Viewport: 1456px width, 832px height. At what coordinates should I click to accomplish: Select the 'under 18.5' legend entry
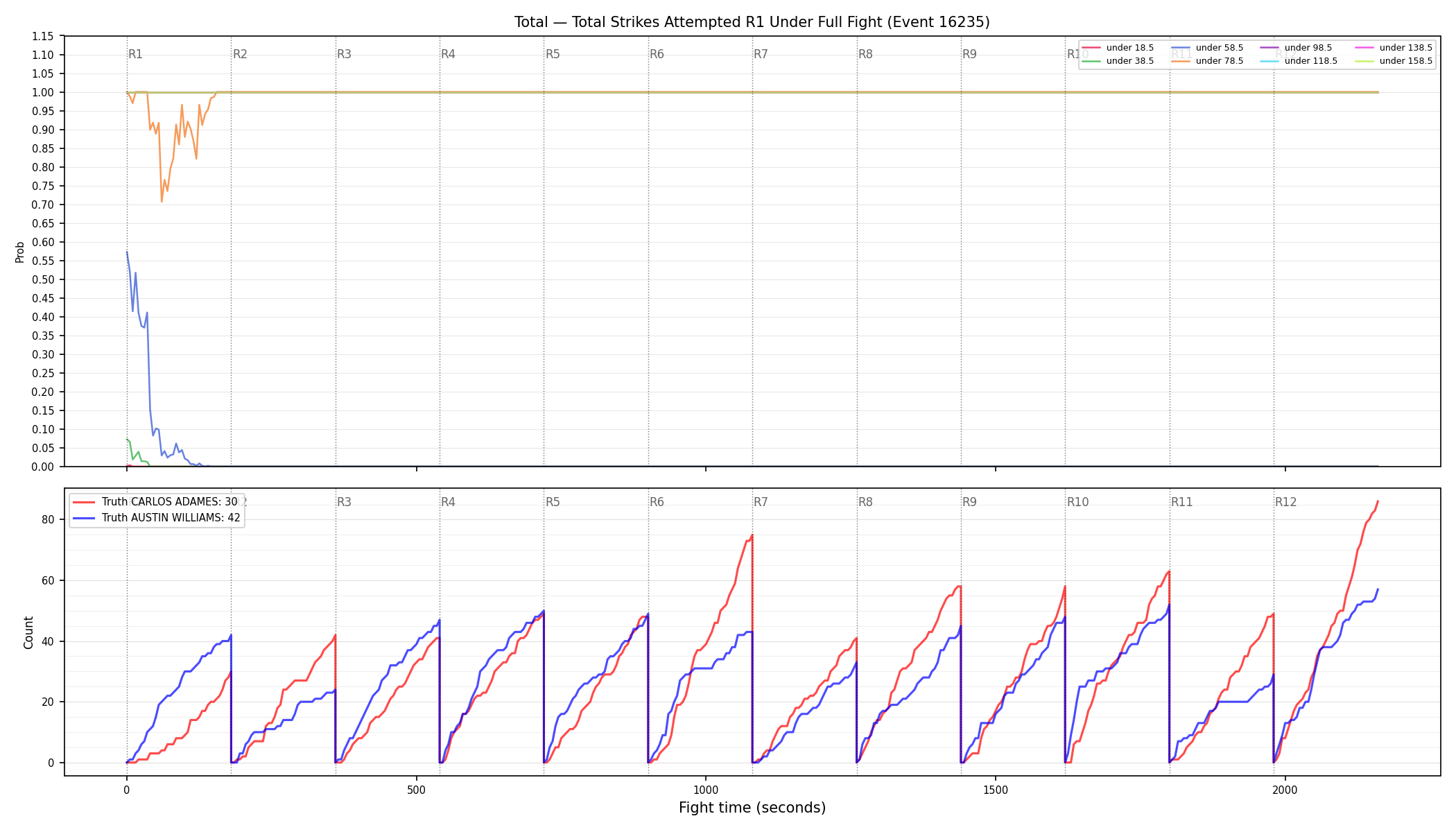click(1118, 48)
